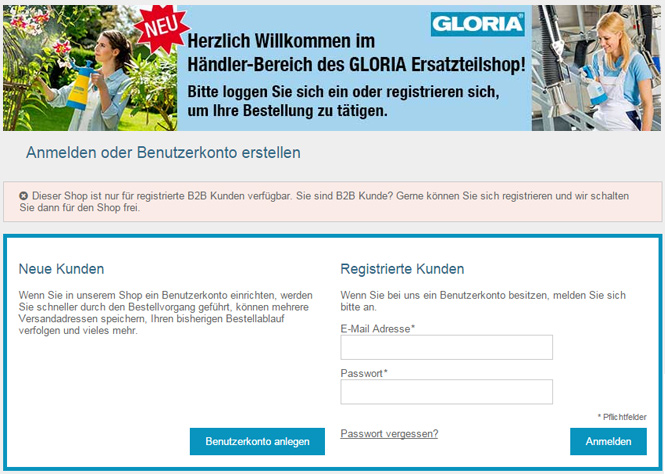665x474 pixels.
Task: Click the E-Mail Adresse field label
Action: (x=377, y=329)
